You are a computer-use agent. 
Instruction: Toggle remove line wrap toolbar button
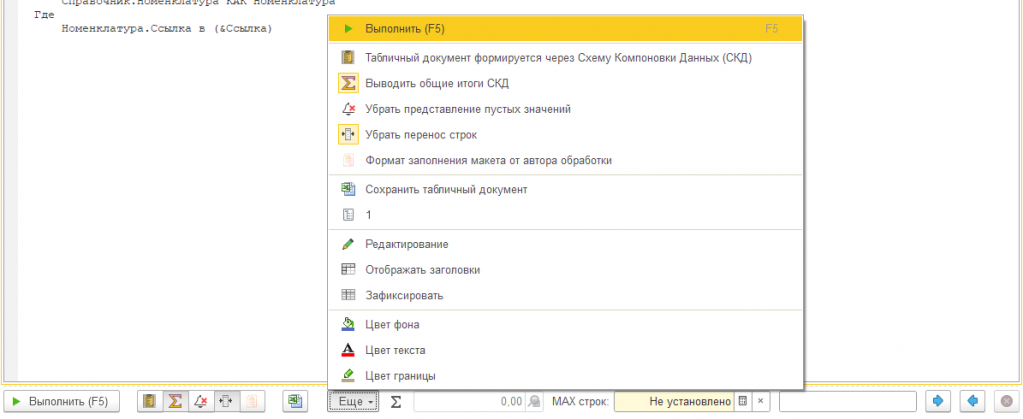tap(226, 402)
